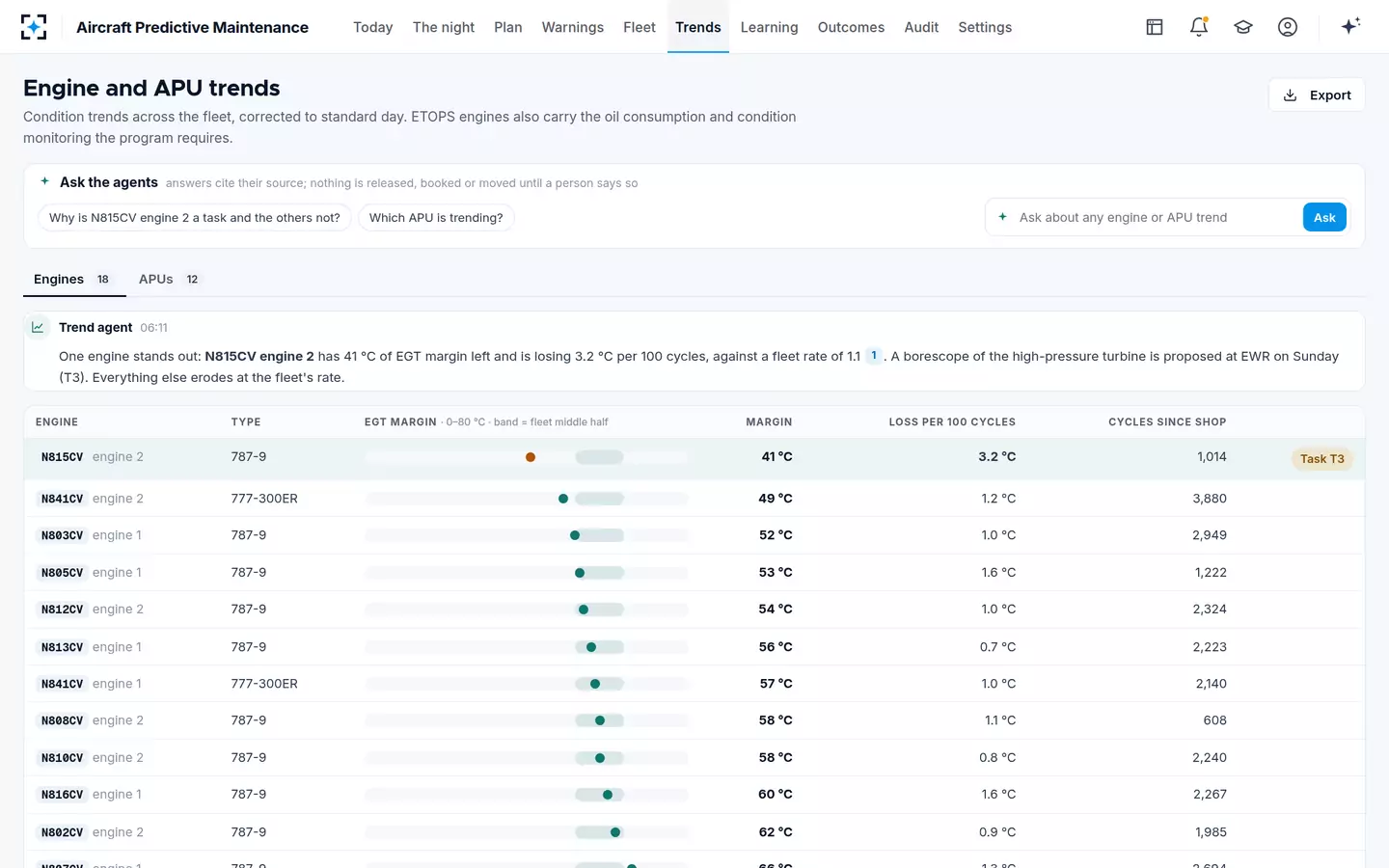
Task: Open the Learning tab
Action: click(770, 27)
